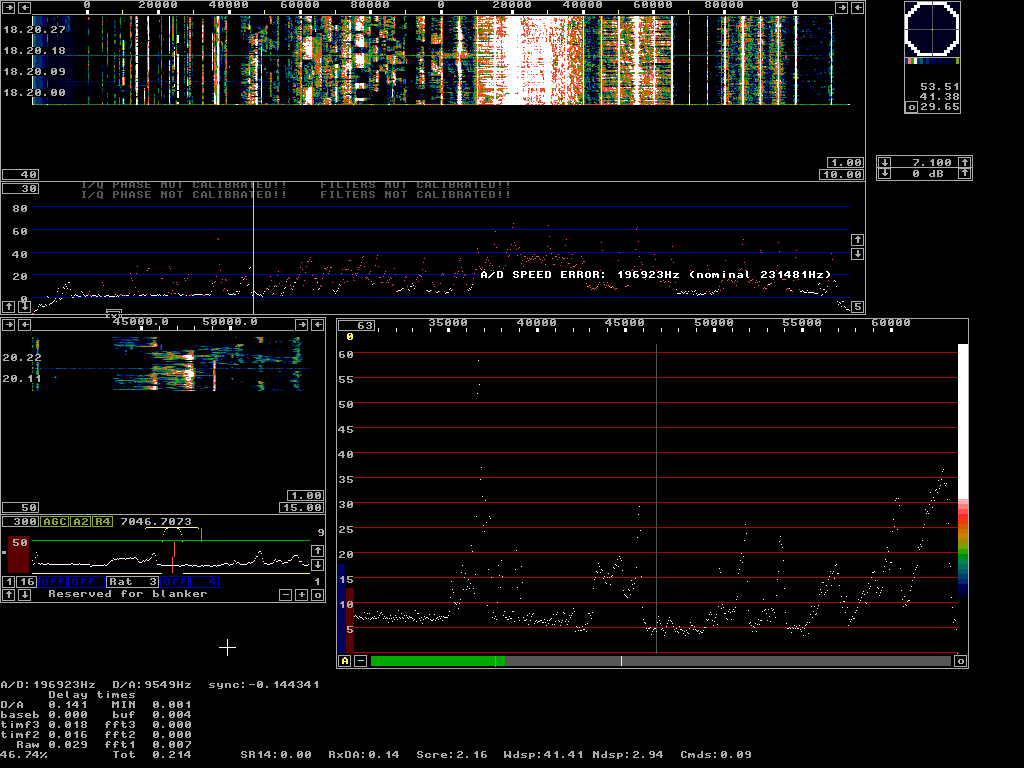Click the minus button below AFC graph
Screen dimensions: 1024x768
pos(360,662)
